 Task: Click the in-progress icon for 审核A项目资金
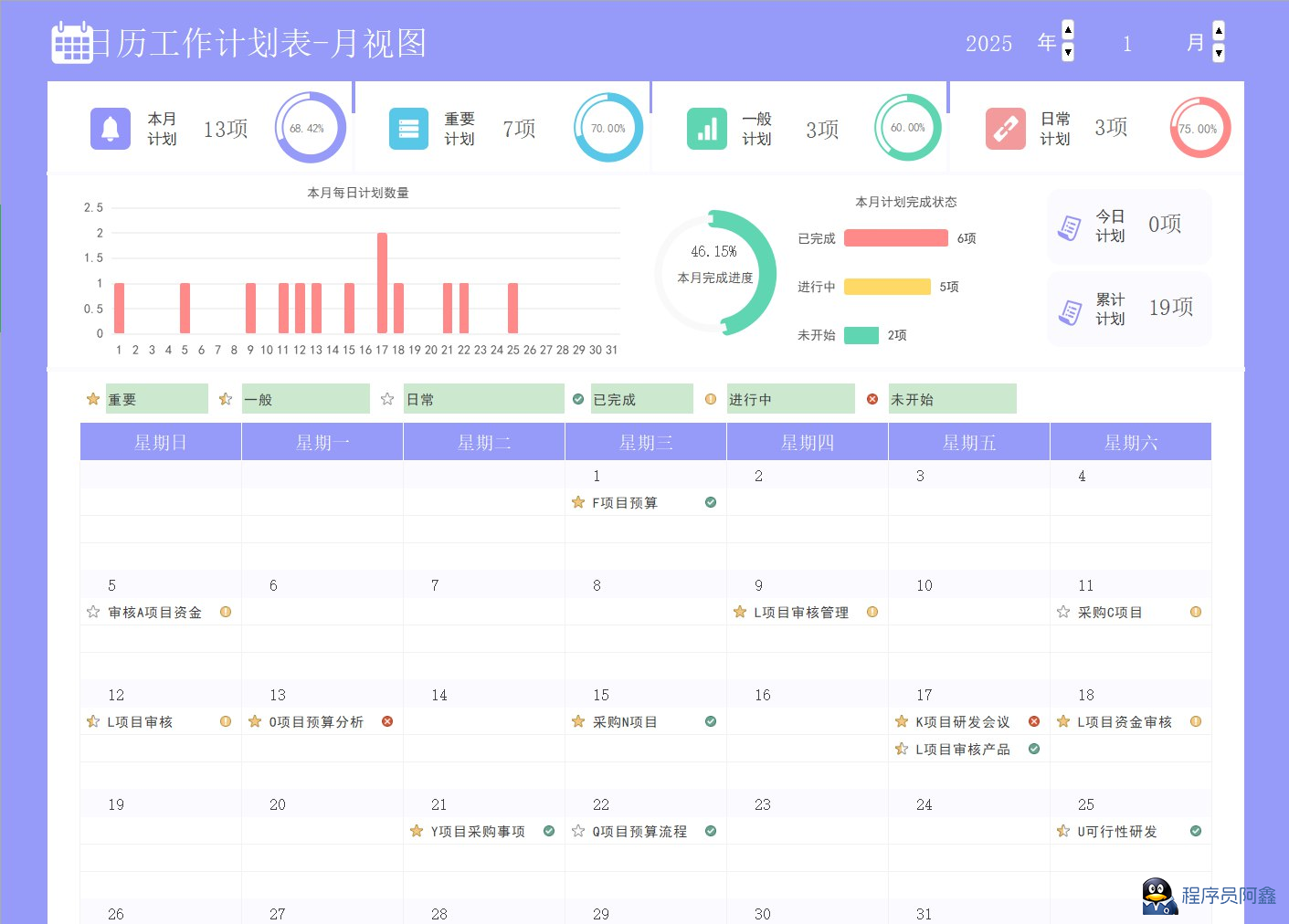(226, 612)
